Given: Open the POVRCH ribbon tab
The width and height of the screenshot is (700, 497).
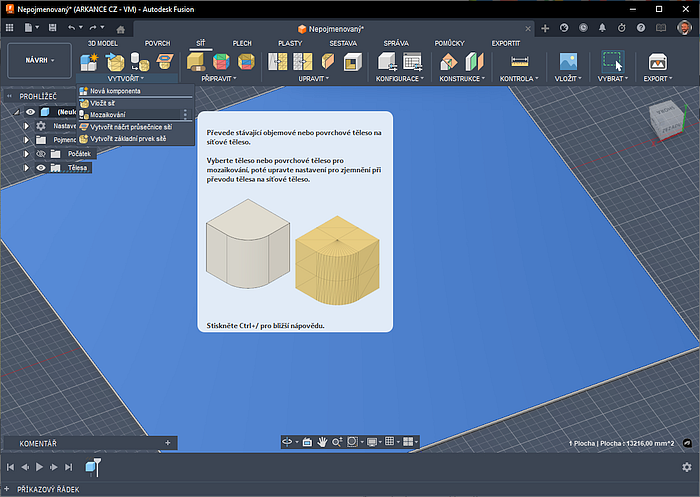Looking at the screenshot, I should [x=157, y=44].
